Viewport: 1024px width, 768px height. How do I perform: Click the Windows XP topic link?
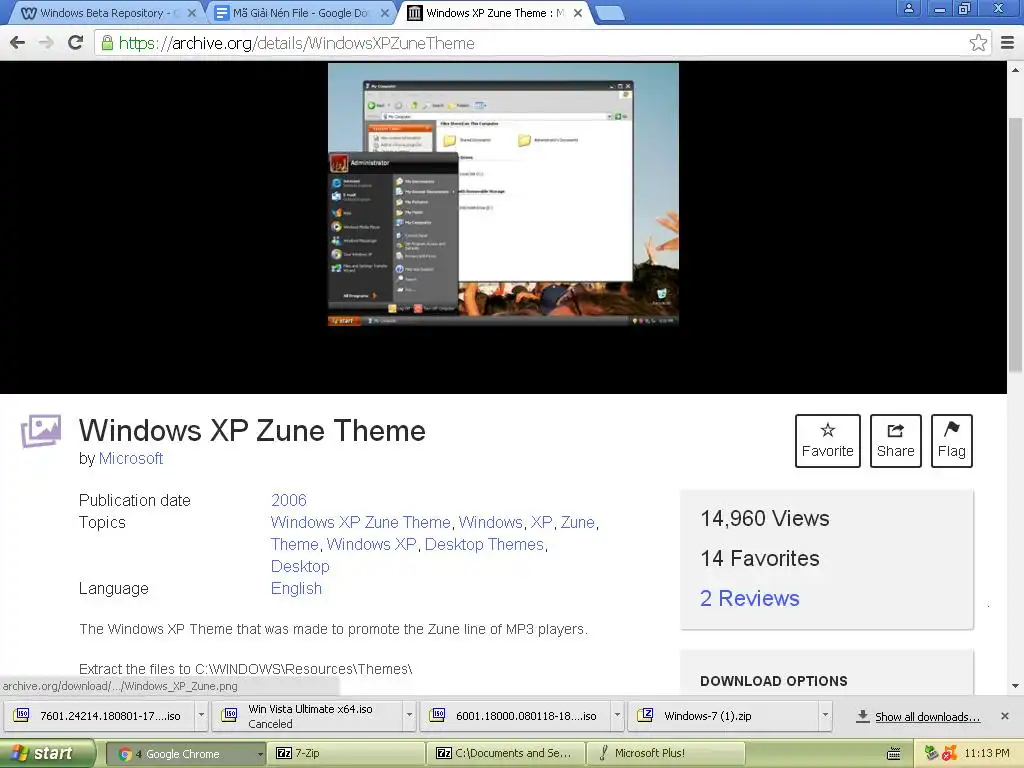371,545
